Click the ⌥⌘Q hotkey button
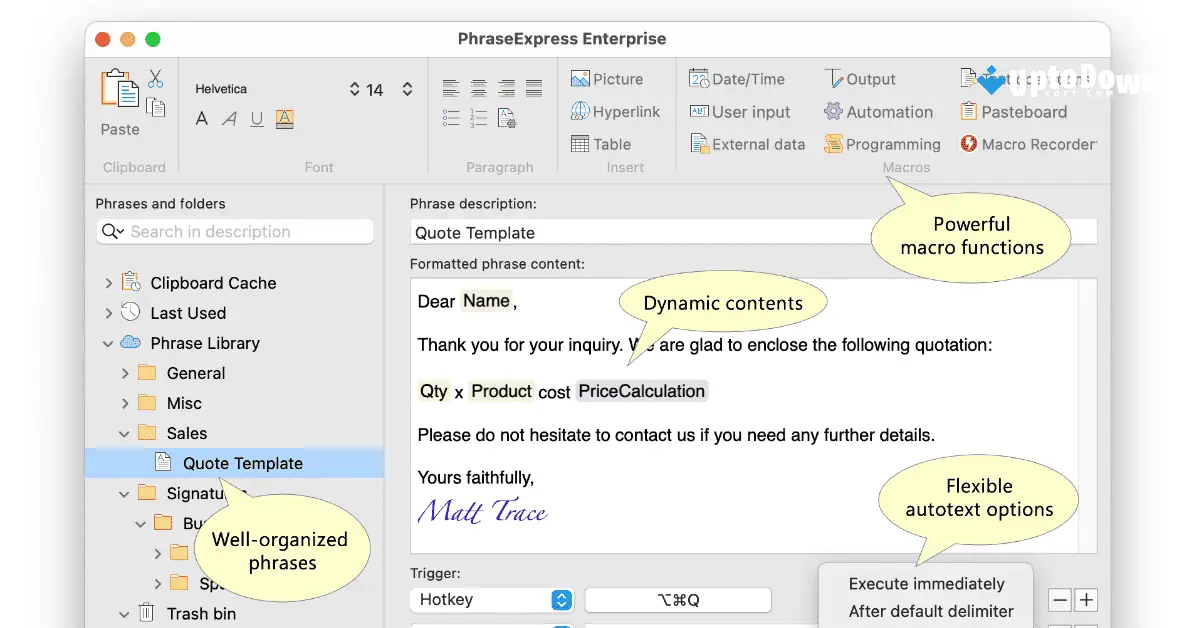This screenshot has height=628, width=1200. pos(678,600)
